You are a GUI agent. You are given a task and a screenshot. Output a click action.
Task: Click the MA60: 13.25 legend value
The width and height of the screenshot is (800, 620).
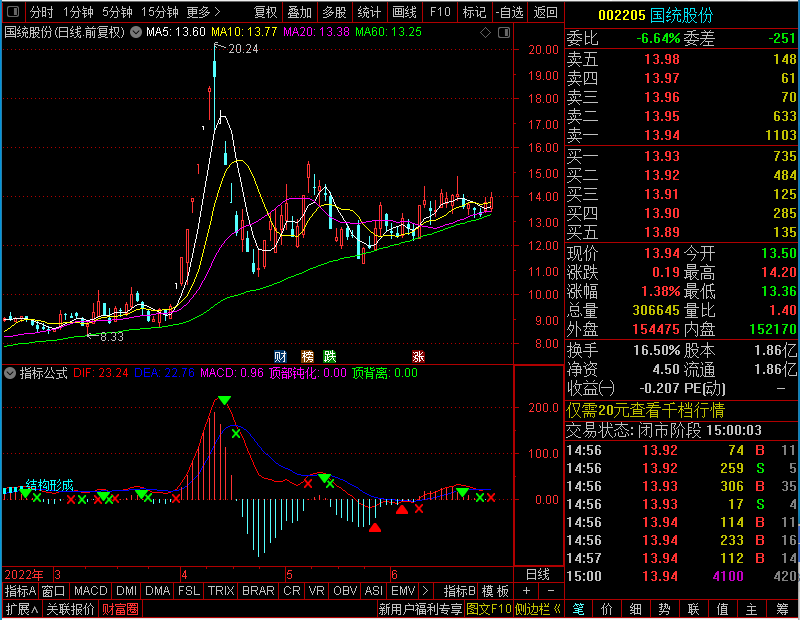point(388,32)
